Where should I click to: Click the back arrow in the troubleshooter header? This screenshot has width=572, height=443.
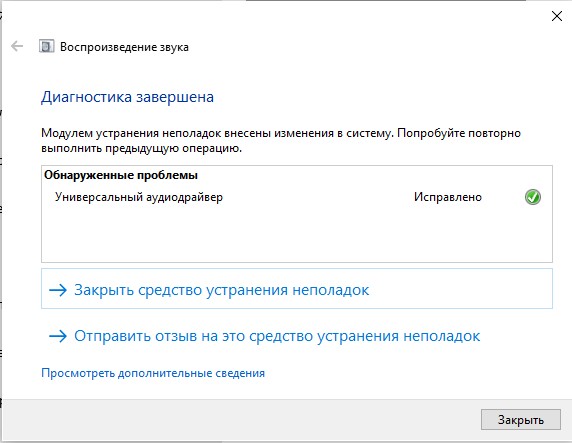coord(17,46)
